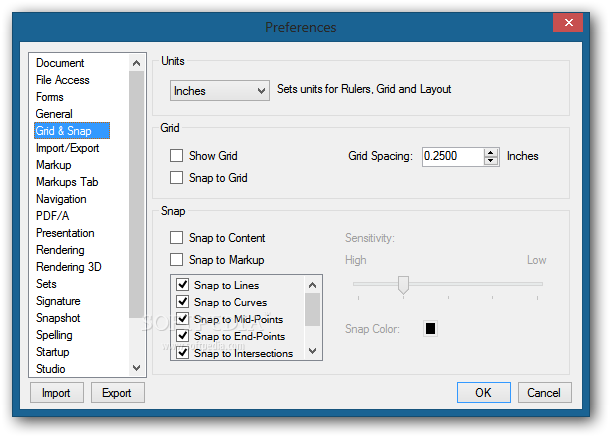610x437 pixels.
Task: Uncheck Snap to Mid-Points option
Action: point(182,319)
